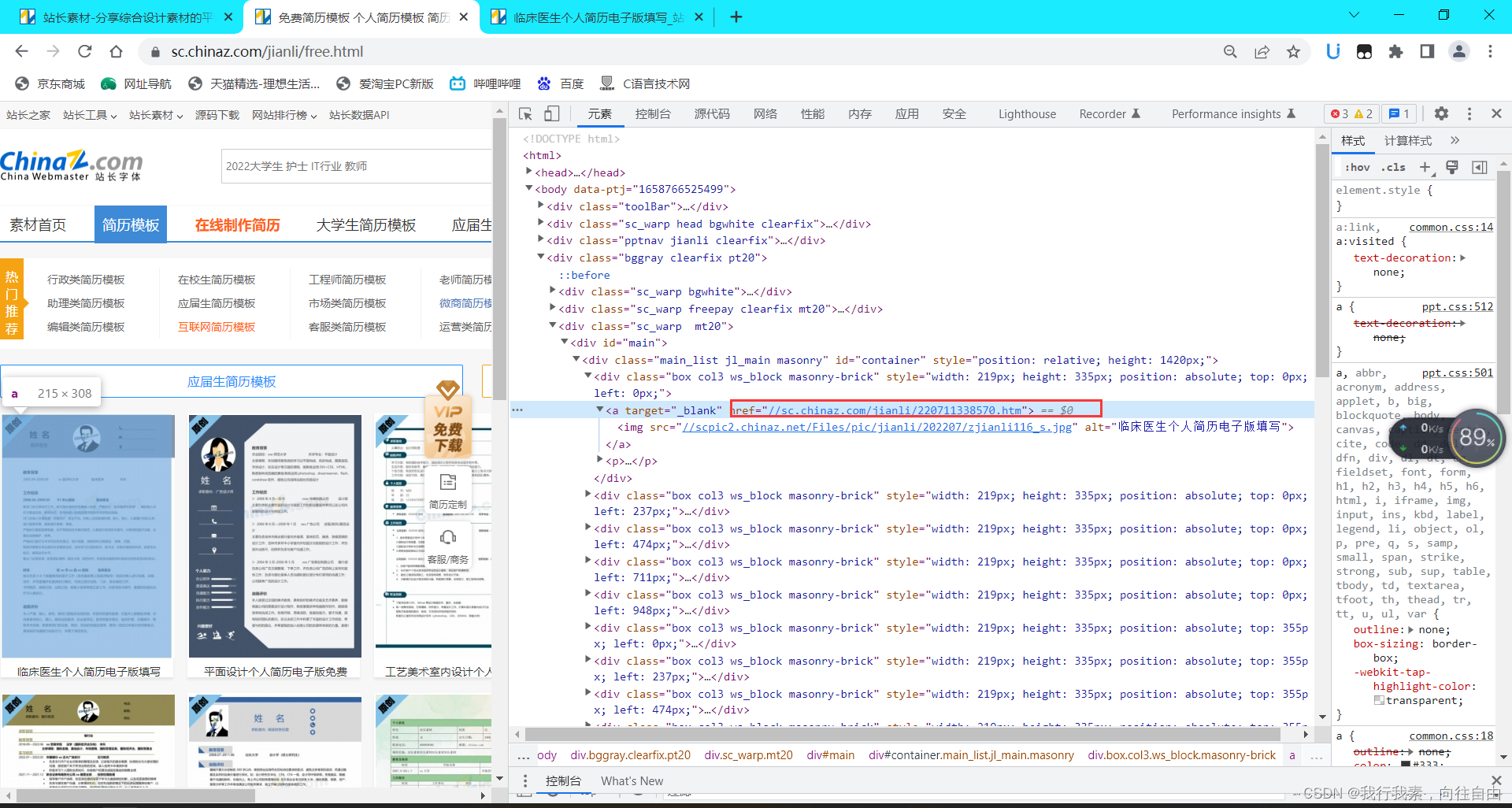This screenshot has height=808, width=1512.
Task: Show the errors and warnings counter
Action: pyautogui.click(x=1351, y=113)
